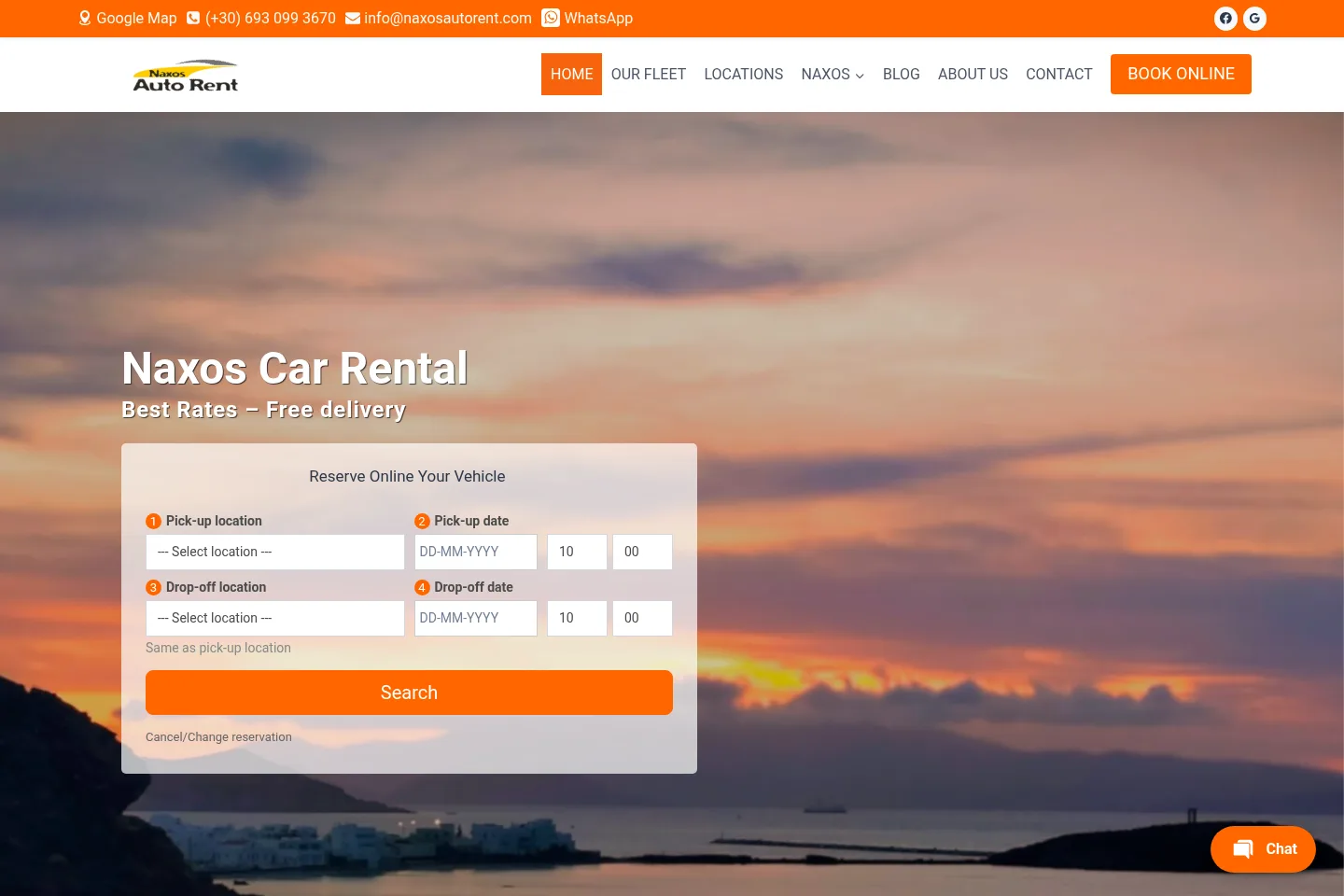Viewport: 1344px width, 896px height.
Task: Click the Drop-off location label
Action: (216, 587)
